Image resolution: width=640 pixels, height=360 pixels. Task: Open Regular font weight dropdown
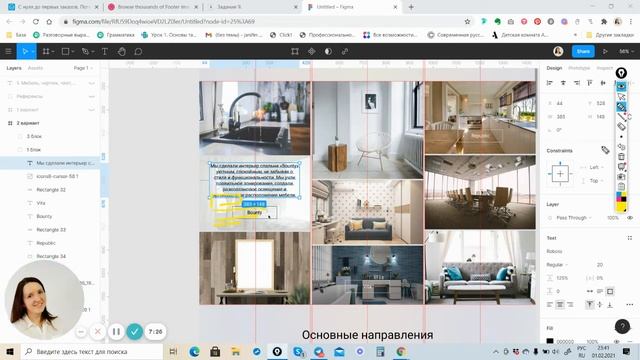coord(557,264)
